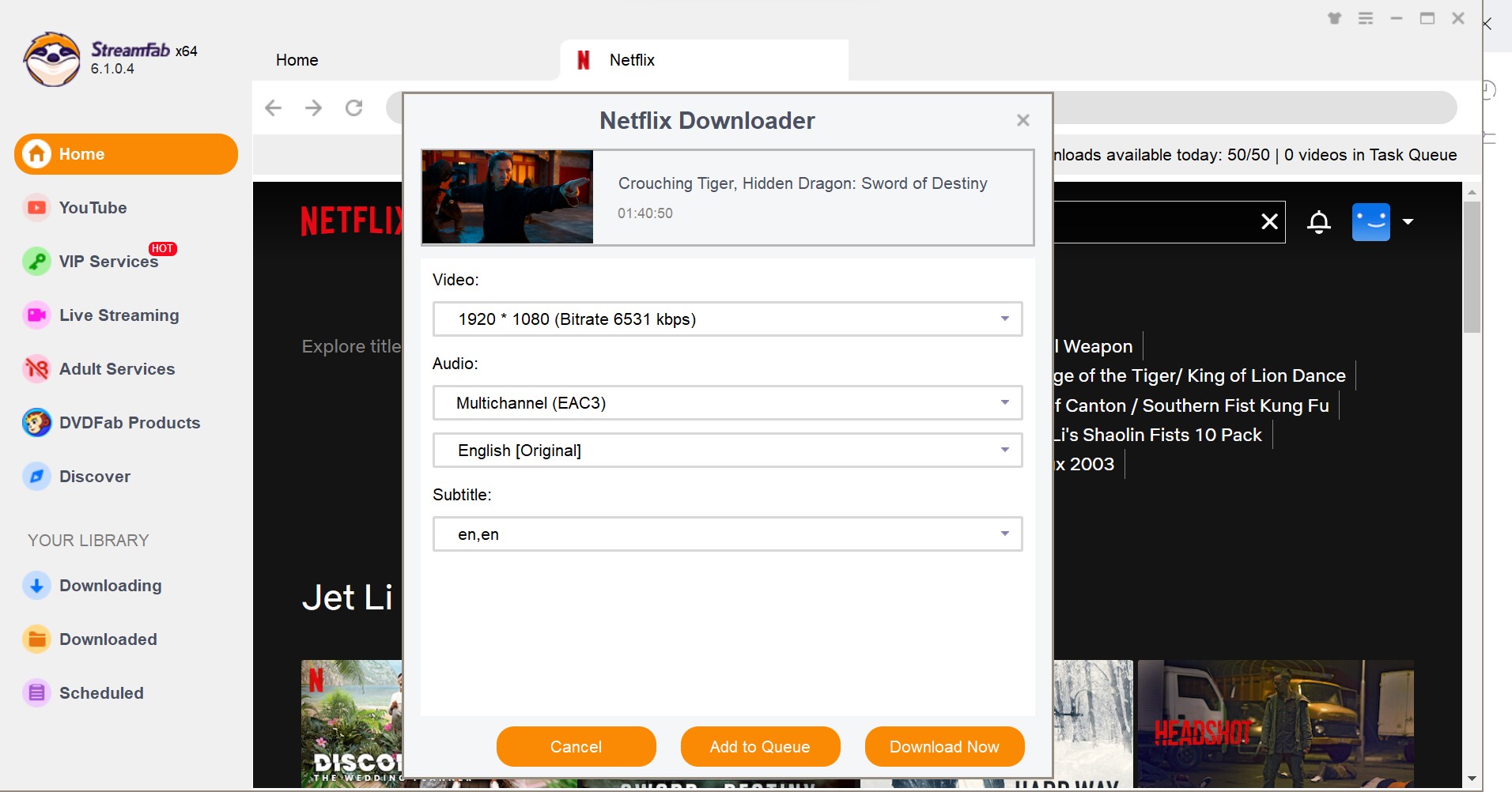Open the Headshot movie thumbnail
The width and height of the screenshot is (1512, 792).
click(x=1276, y=723)
